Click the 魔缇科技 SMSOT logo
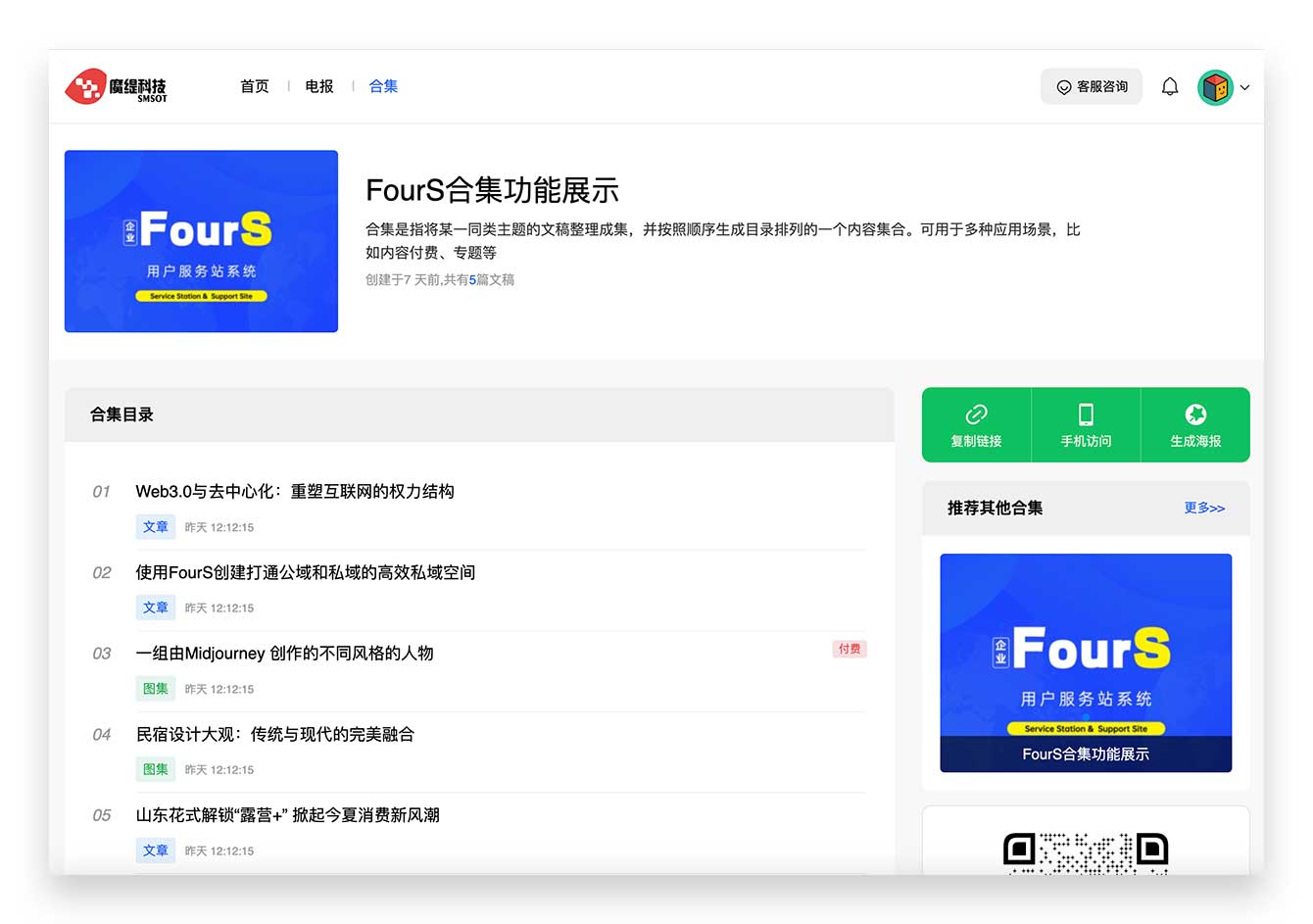This screenshot has width=1313, height=924. tap(116, 86)
